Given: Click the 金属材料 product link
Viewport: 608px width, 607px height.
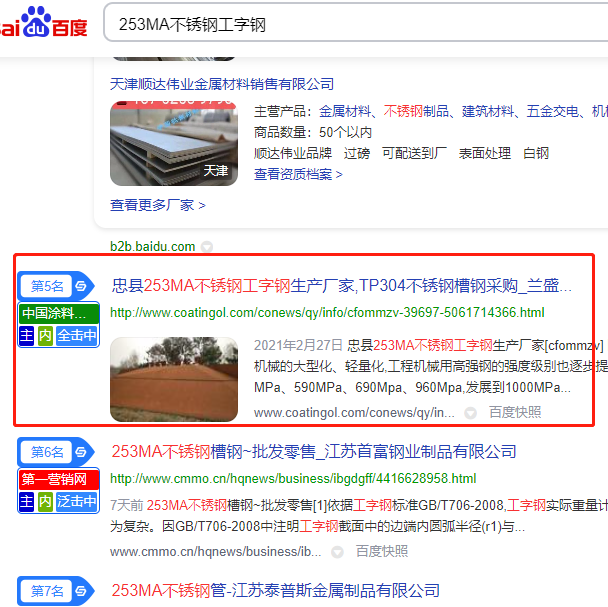Looking at the screenshot, I should pos(345,111).
